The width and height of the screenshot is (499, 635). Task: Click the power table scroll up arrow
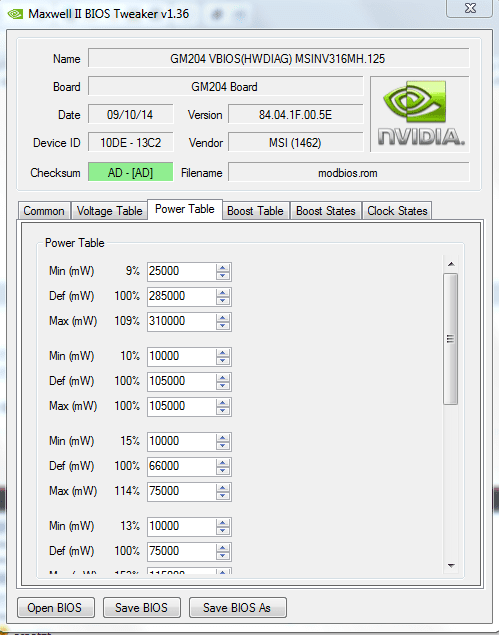click(x=451, y=264)
